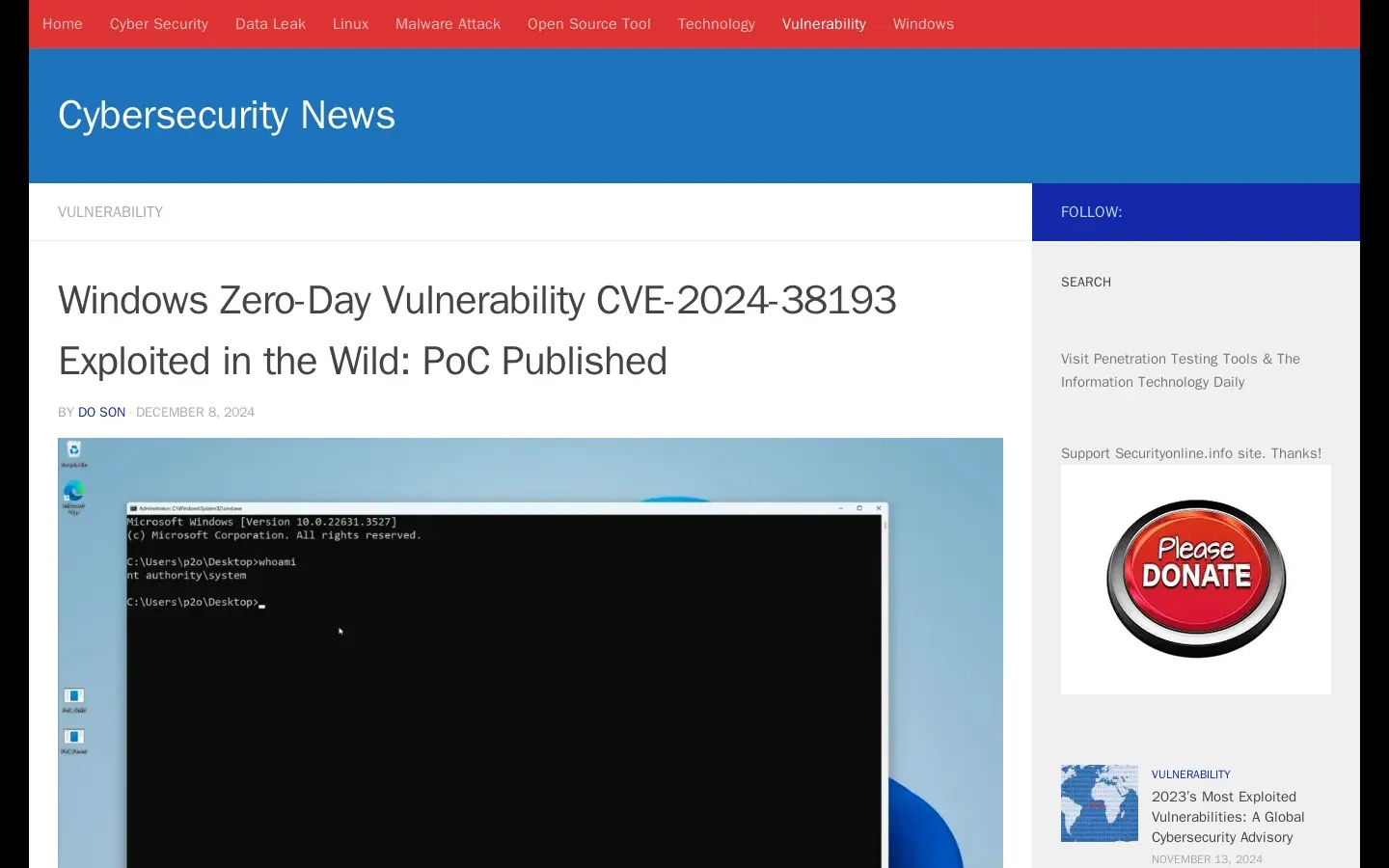This screenshot has width=1389, height=868.
Task: Click the Cybersecurity News site title
Action: point(227,116)
